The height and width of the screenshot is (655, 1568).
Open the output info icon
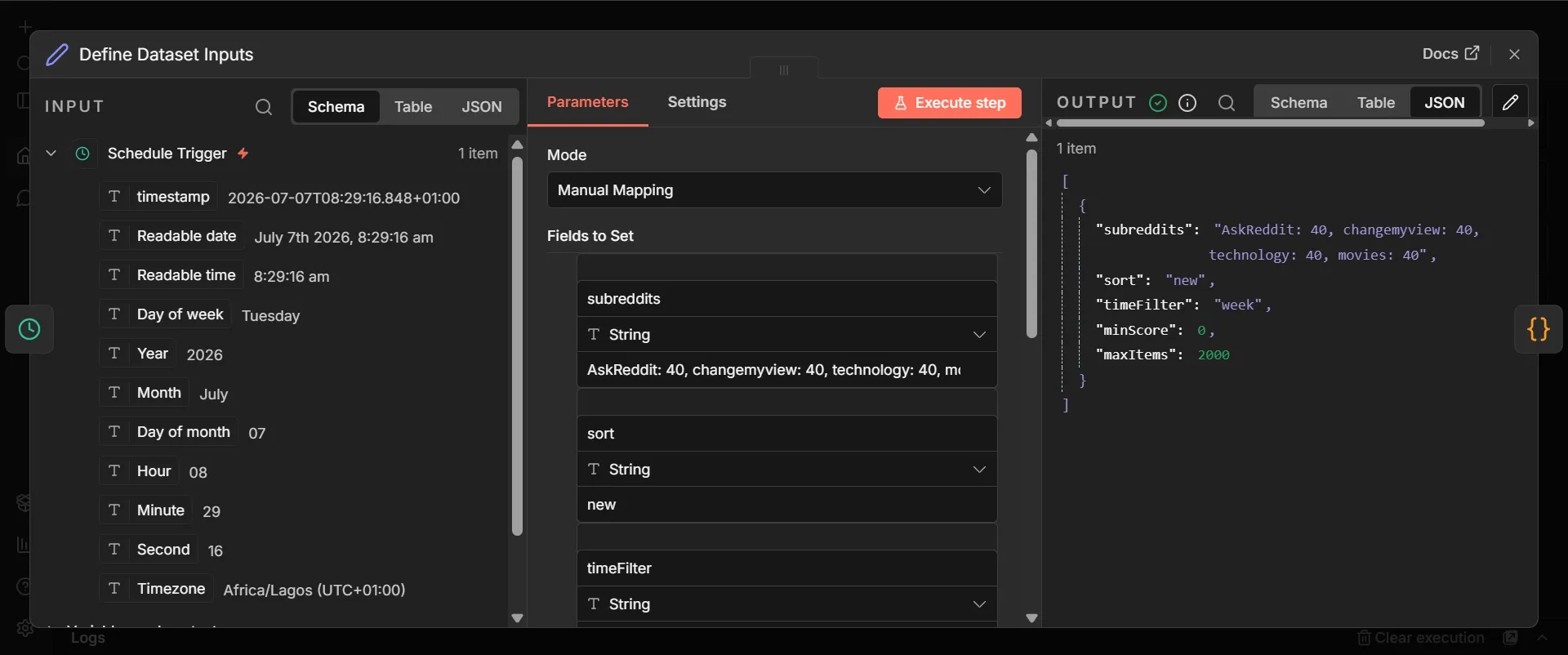(x=1188, y=103)
